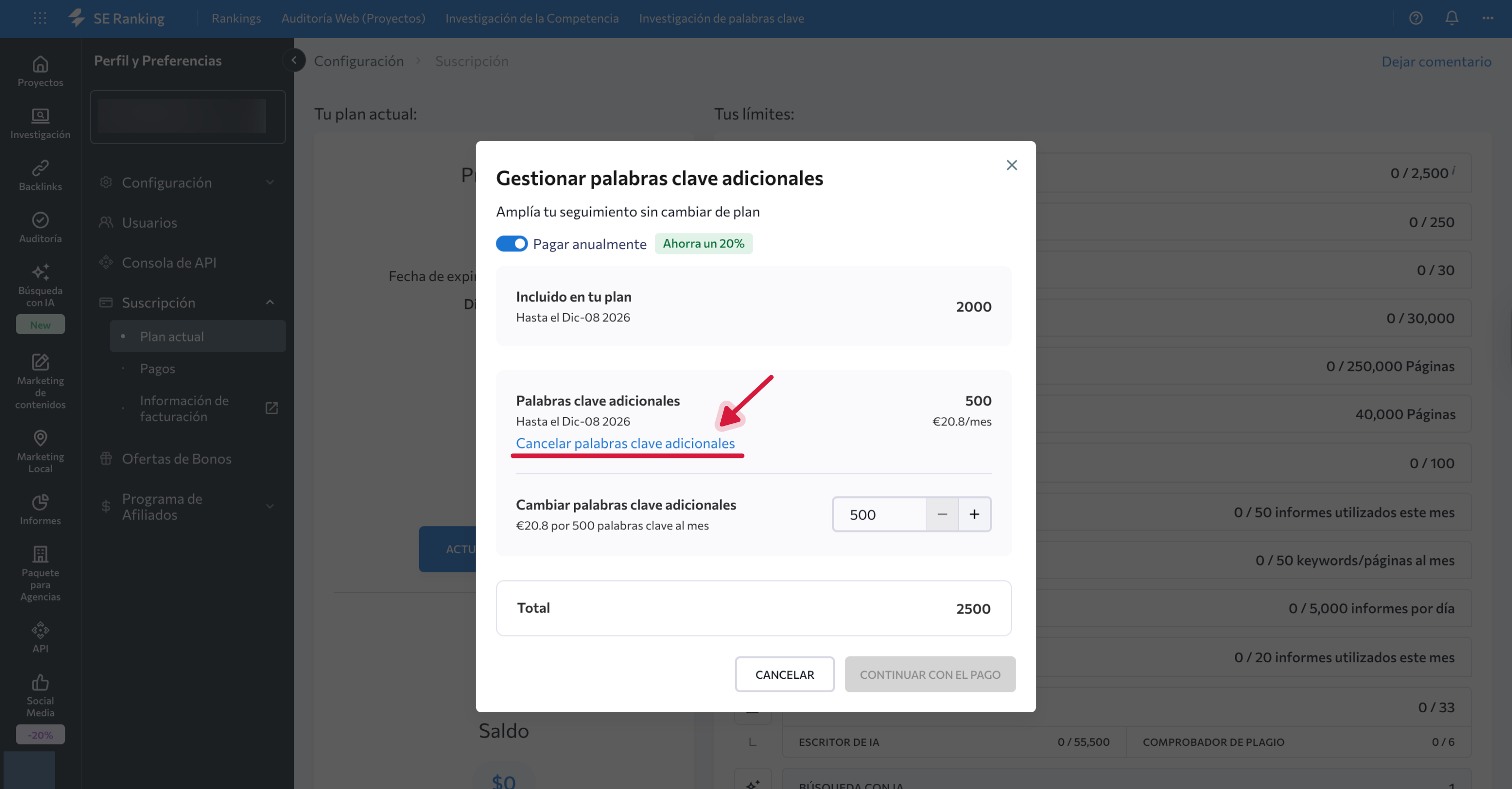1512x789 pixels.
Task: Open Marketing Local pin icon
Action: pos(40,438)
